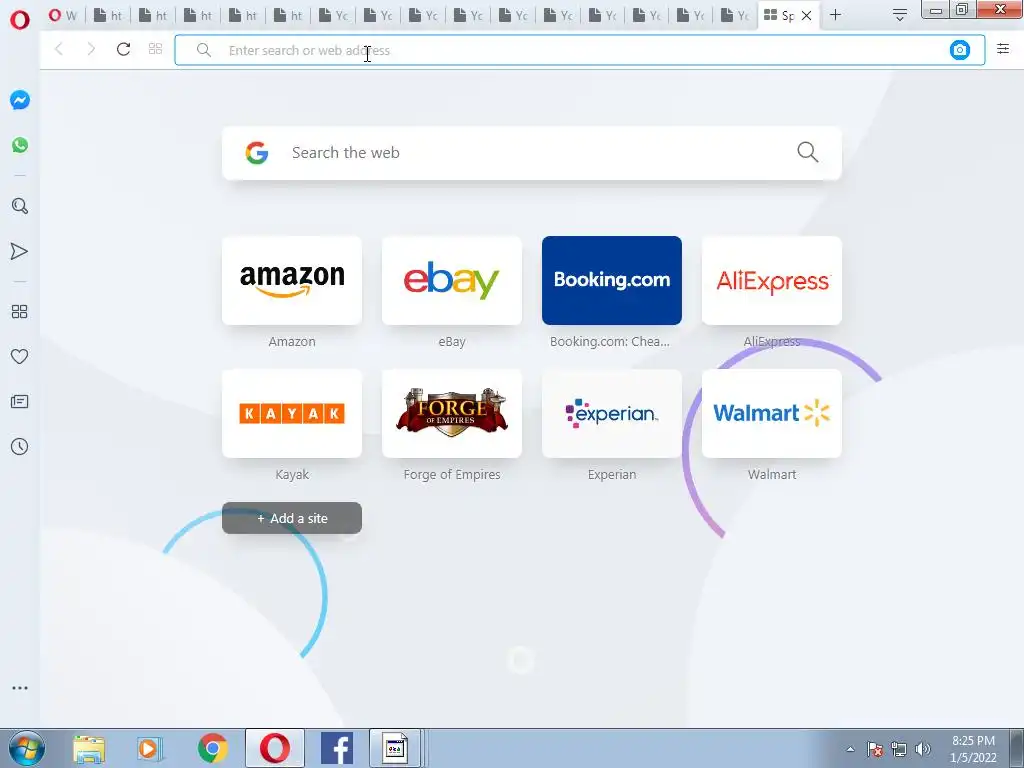Open the Amazon speed dial tile

point(292,280)
